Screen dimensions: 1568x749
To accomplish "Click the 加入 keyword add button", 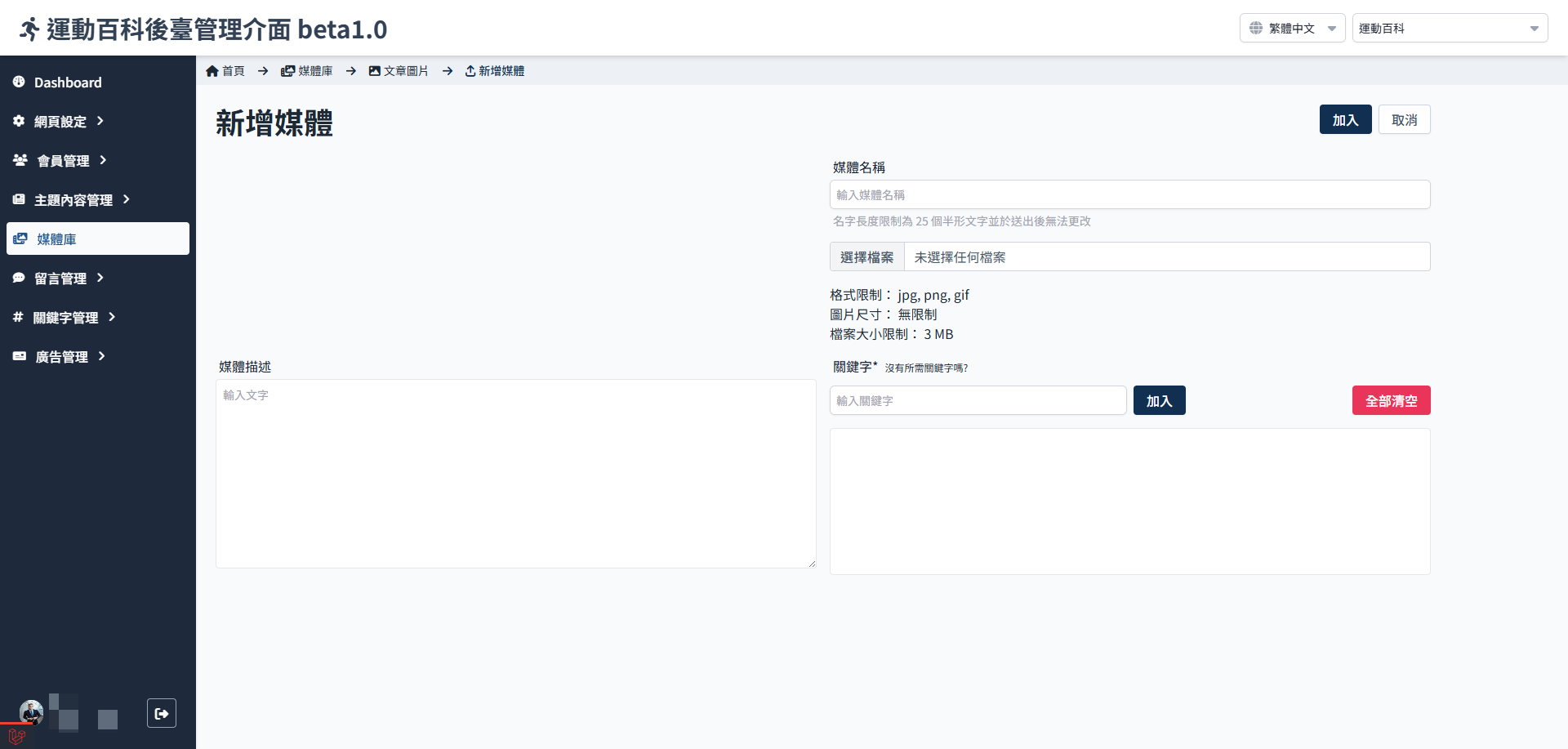I will 1160,400.
